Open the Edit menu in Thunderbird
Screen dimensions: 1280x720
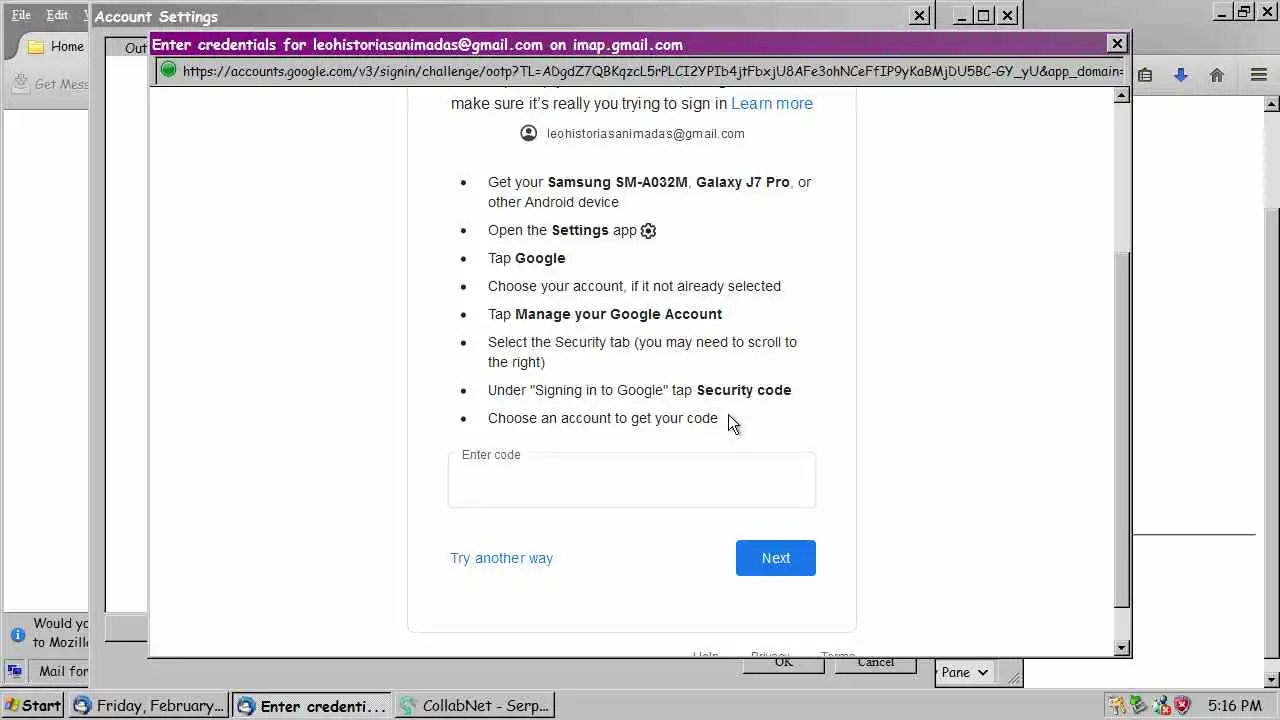point(57,15)
